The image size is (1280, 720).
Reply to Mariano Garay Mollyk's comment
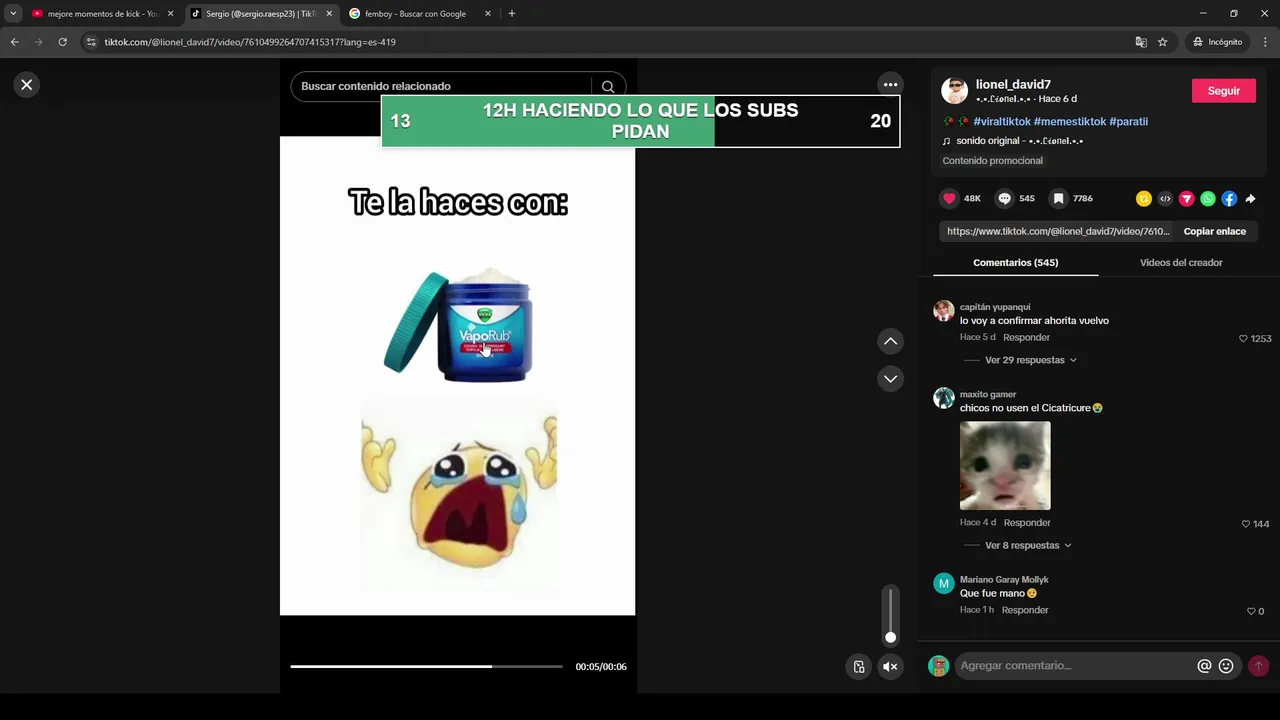click(1025, 610)
